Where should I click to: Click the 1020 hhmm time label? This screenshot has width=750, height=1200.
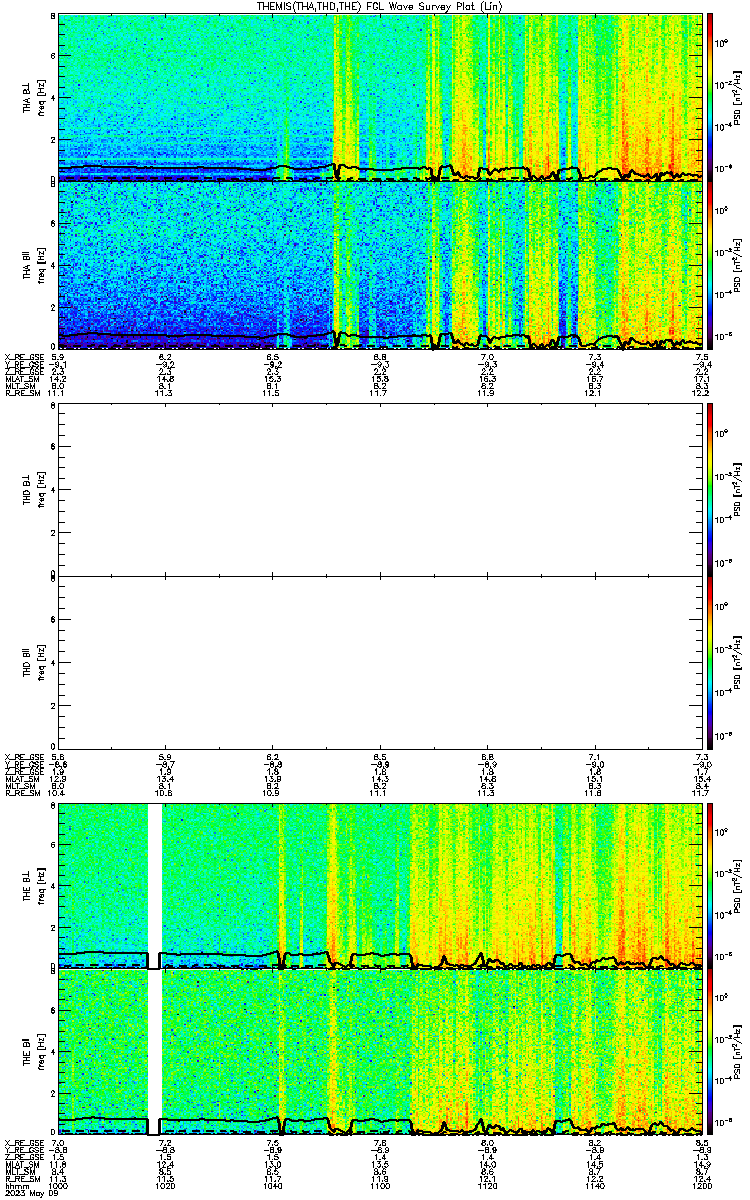pos(166,1184)
